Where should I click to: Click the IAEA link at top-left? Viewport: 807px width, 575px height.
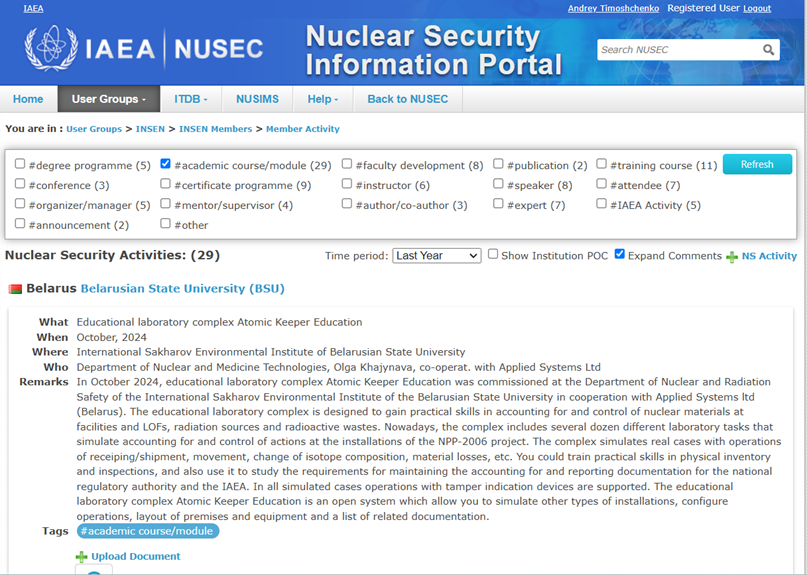point(33,8)
